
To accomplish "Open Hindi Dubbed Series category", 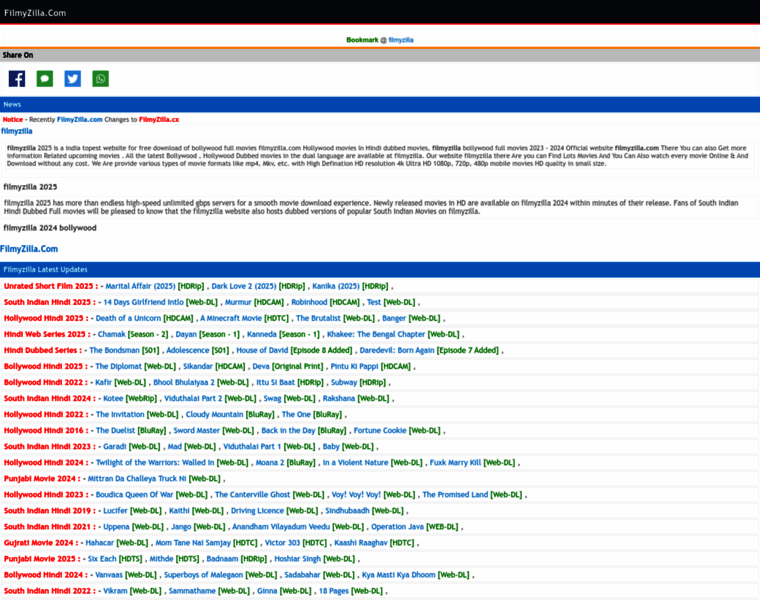I will (43, 350).
